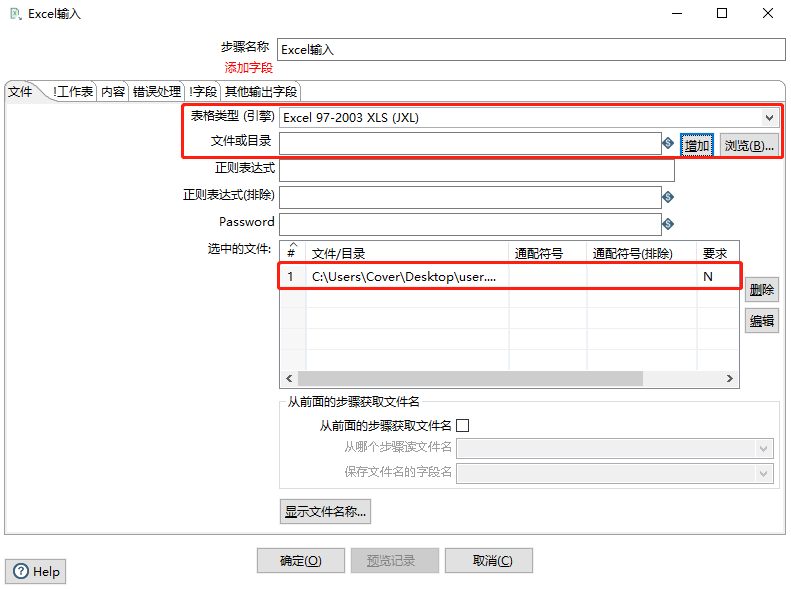
Task: Click the help question mark icon
Action: pos(20,572)
